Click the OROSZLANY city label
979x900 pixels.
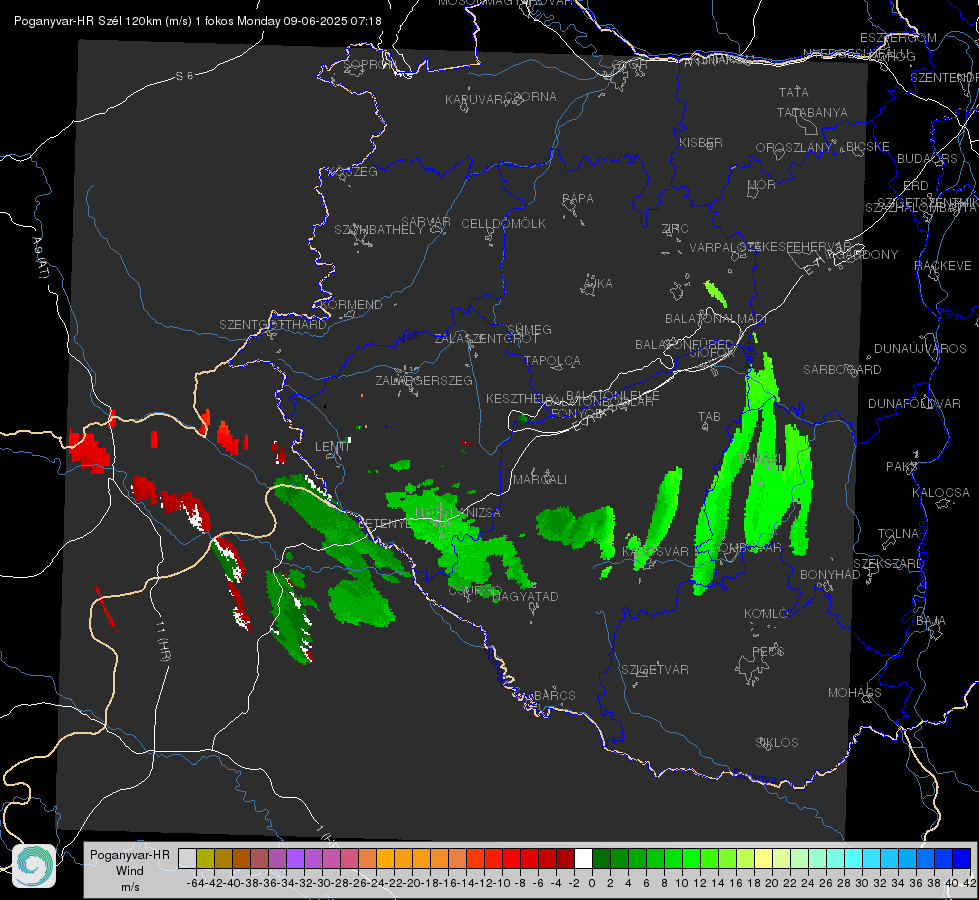coord(794,147)
